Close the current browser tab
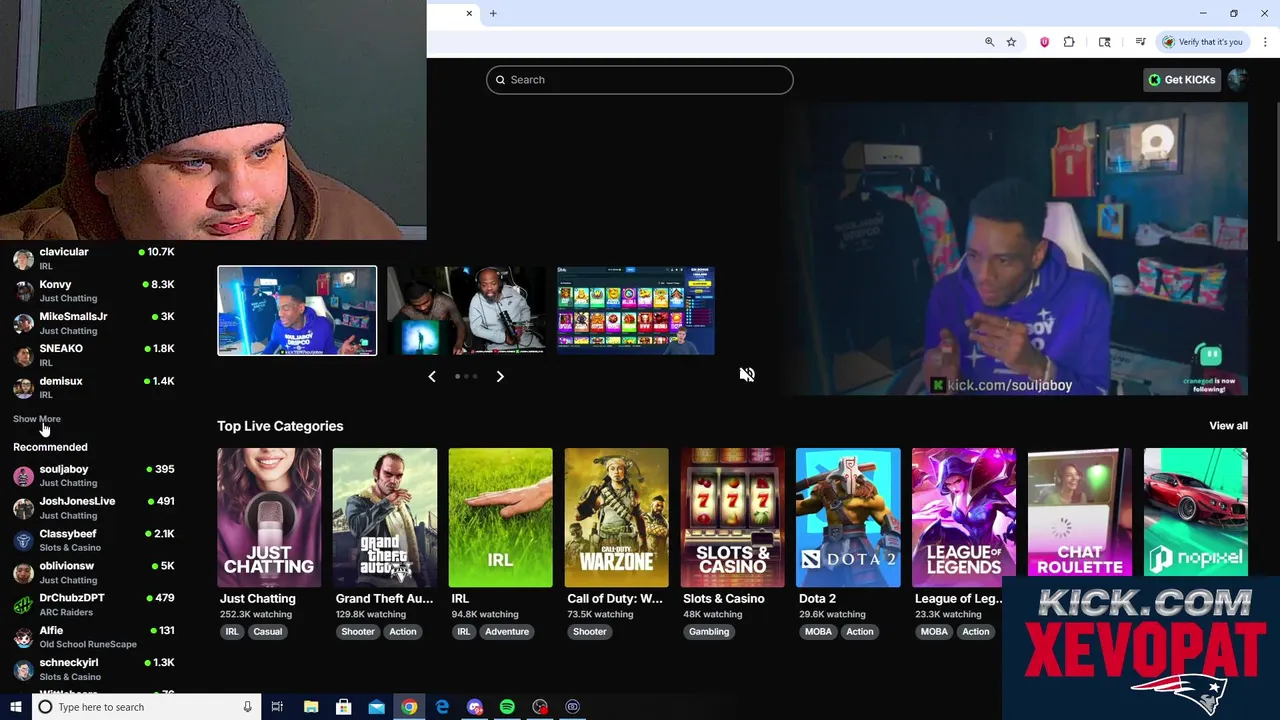Viewport: 1280px width, 720px height. pos(469,13)
